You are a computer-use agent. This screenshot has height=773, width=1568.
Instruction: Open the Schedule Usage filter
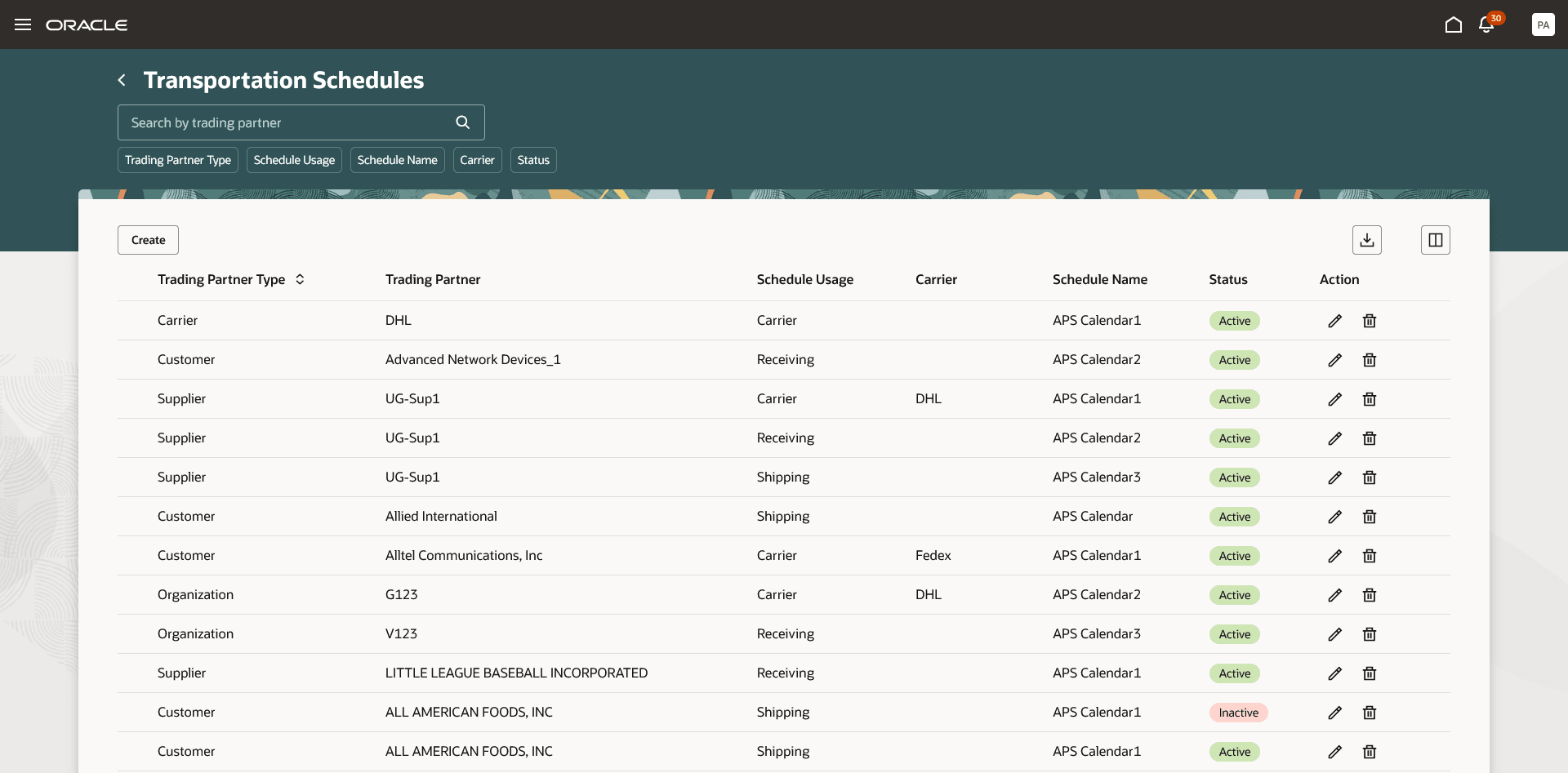[293, 159]
